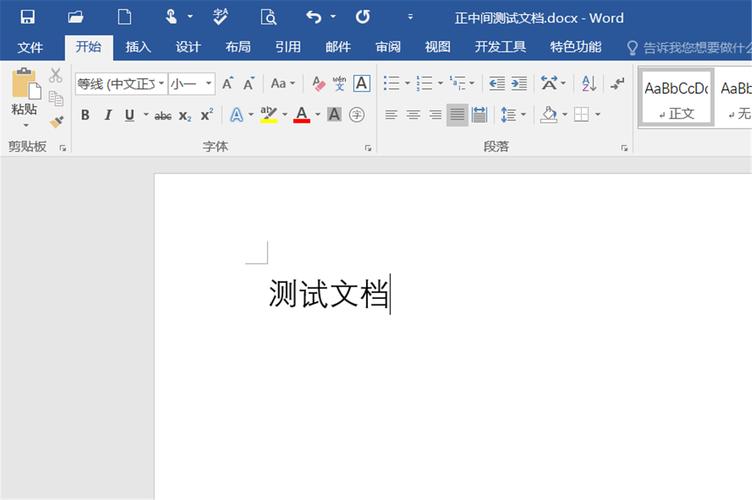Viewport: 752px width, 500px height.
Task: Click the Cut scissors icon
Action: point(56,76)
